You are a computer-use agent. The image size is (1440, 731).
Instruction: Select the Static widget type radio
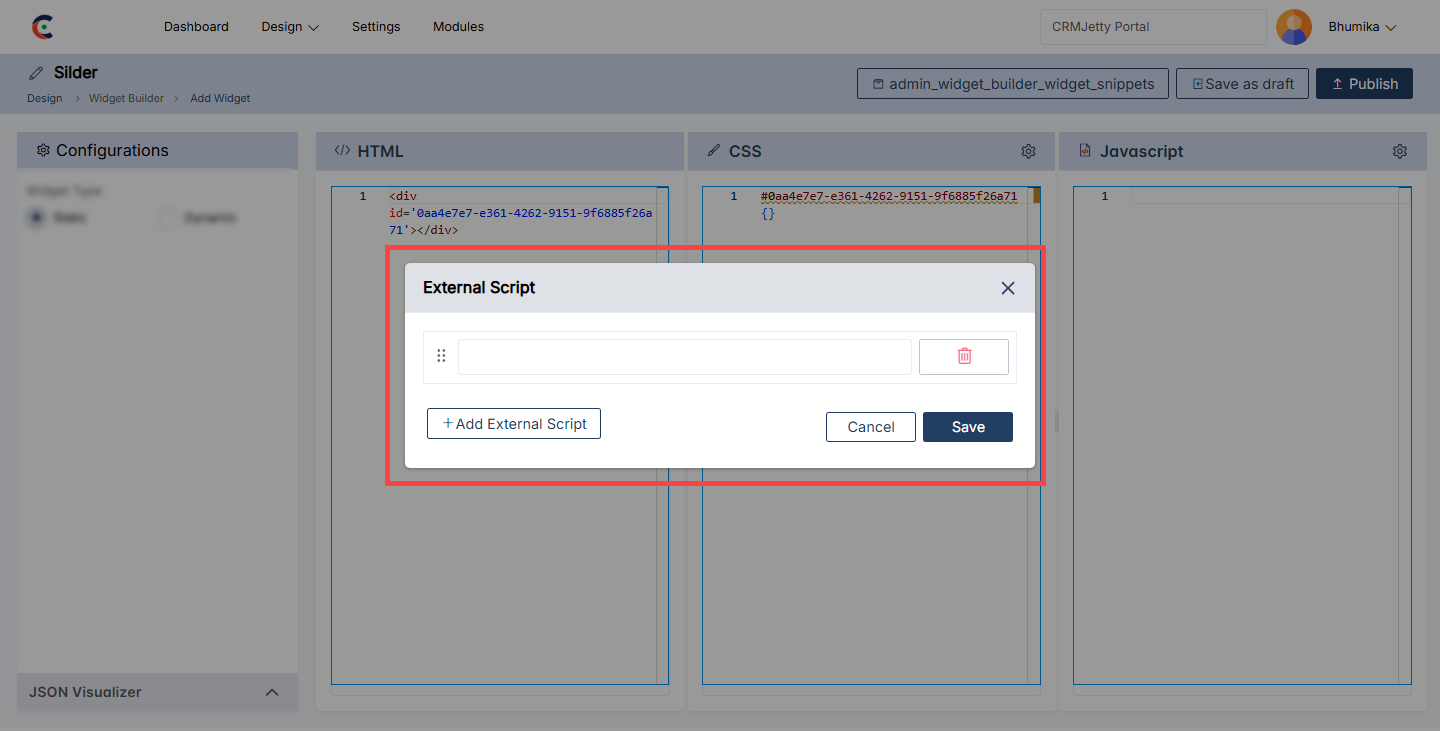coord(37,217)
